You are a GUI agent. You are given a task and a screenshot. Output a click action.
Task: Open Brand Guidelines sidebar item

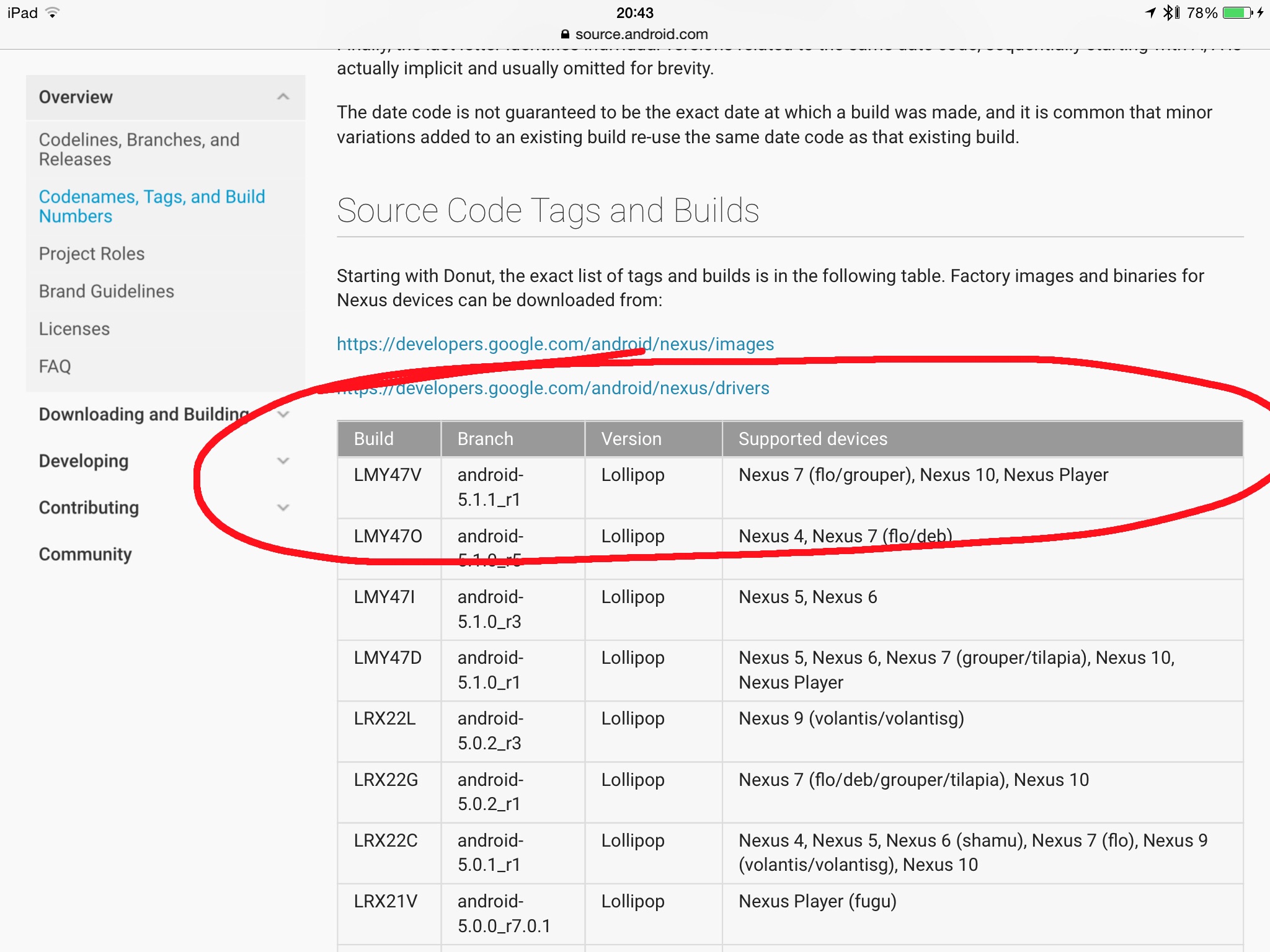(106, 291)
